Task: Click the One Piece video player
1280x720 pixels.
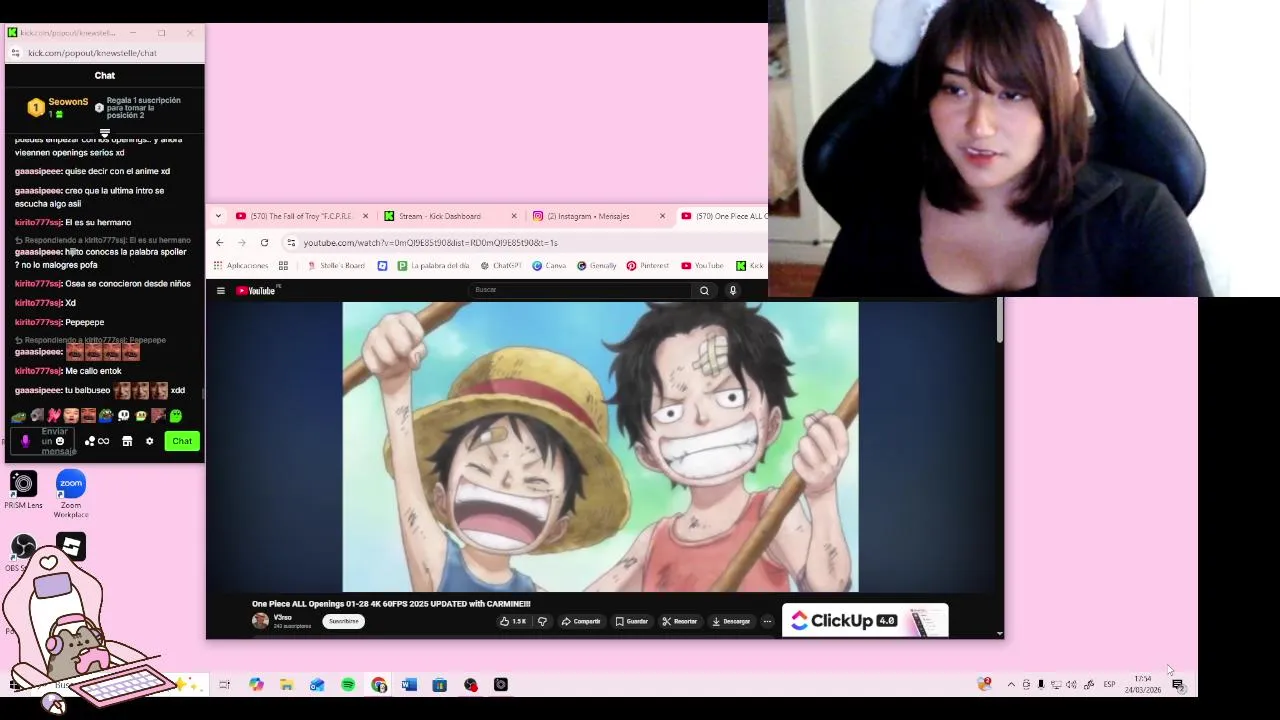Action: tap(600, 447)
